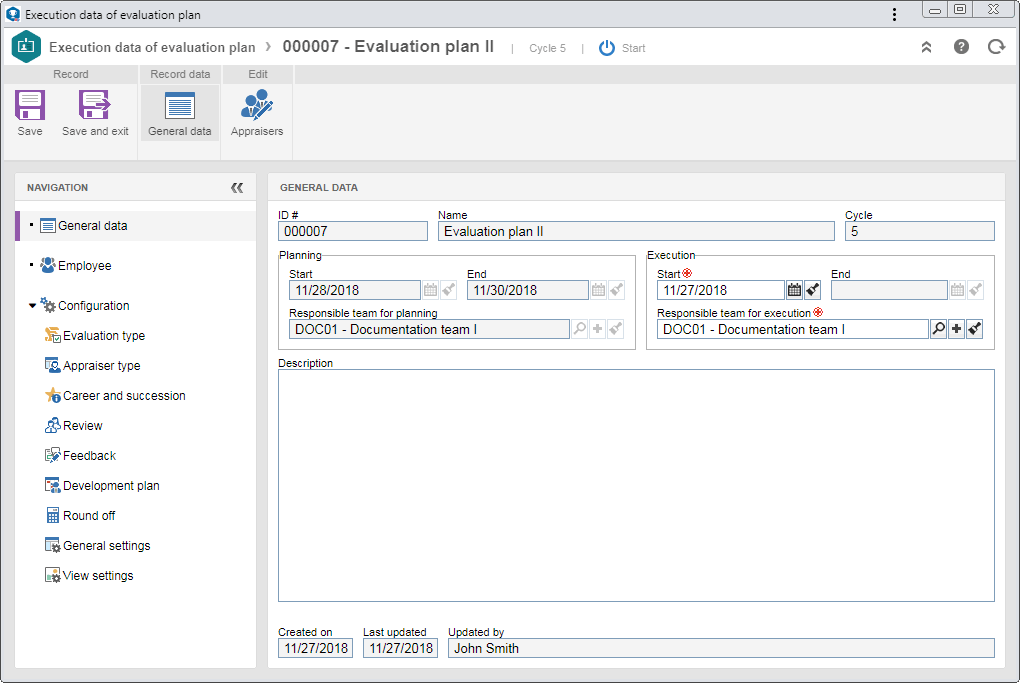Click responsible team for execution field

coord(792,329)
